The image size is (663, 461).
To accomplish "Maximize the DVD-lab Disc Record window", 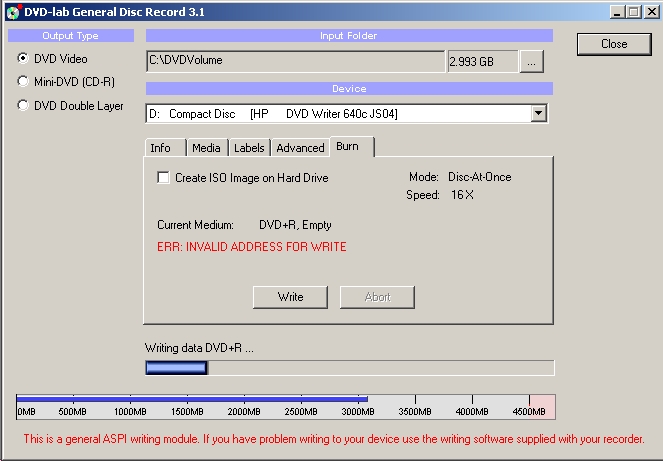I will tap(633, 12).
